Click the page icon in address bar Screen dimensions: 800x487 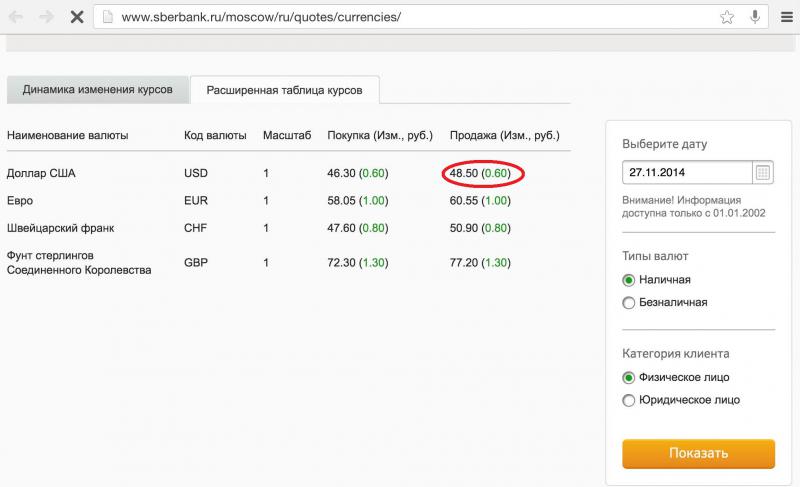[106, 18]
